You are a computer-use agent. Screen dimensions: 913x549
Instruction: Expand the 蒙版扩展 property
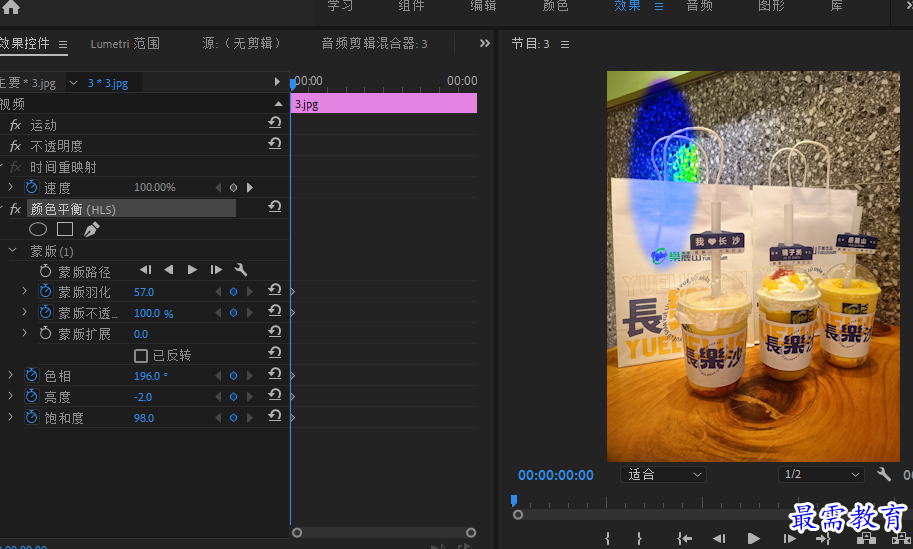click(24, 332)
